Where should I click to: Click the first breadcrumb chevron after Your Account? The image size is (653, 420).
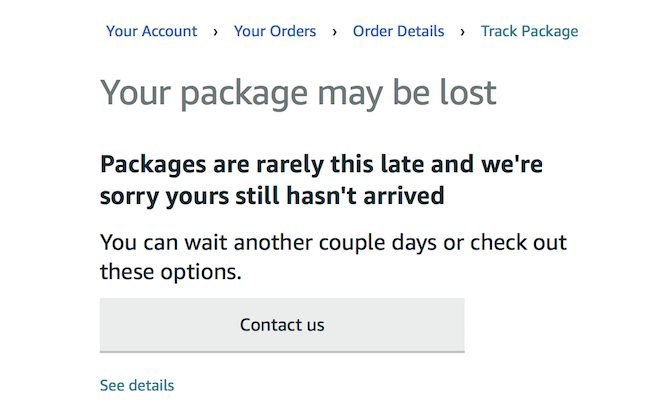[x=215, y=32]
